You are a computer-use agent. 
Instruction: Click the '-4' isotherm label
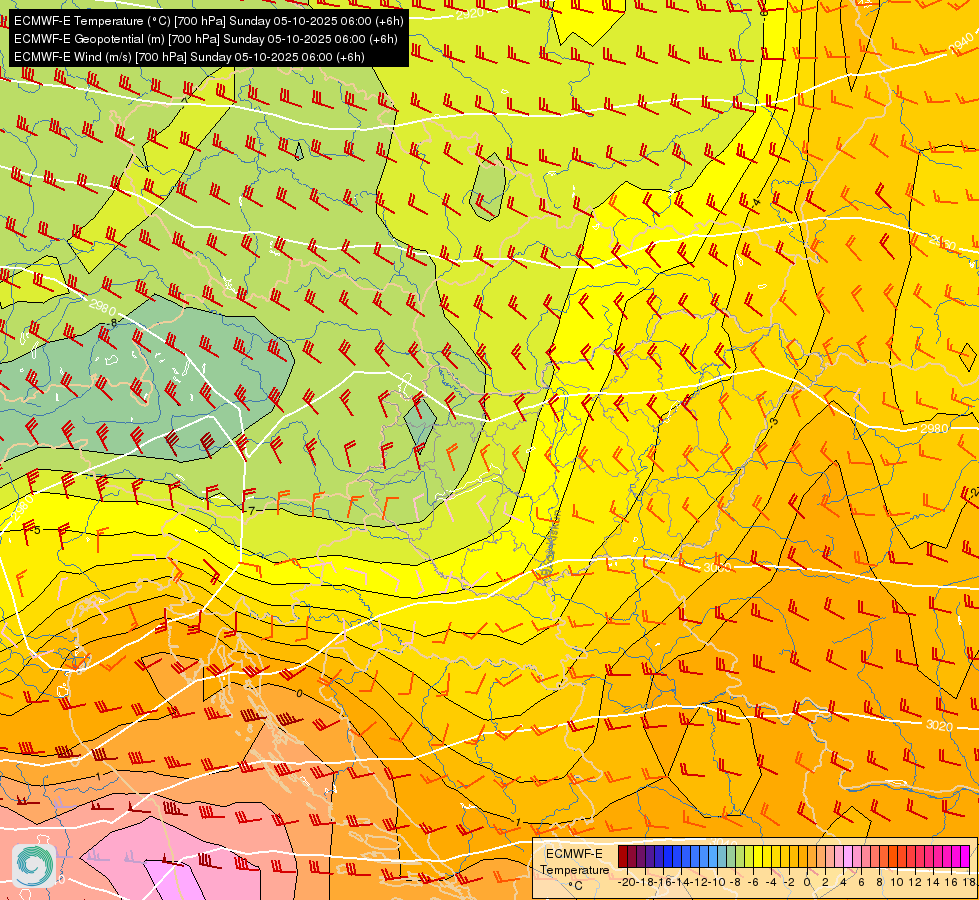(x=756, y=203)
